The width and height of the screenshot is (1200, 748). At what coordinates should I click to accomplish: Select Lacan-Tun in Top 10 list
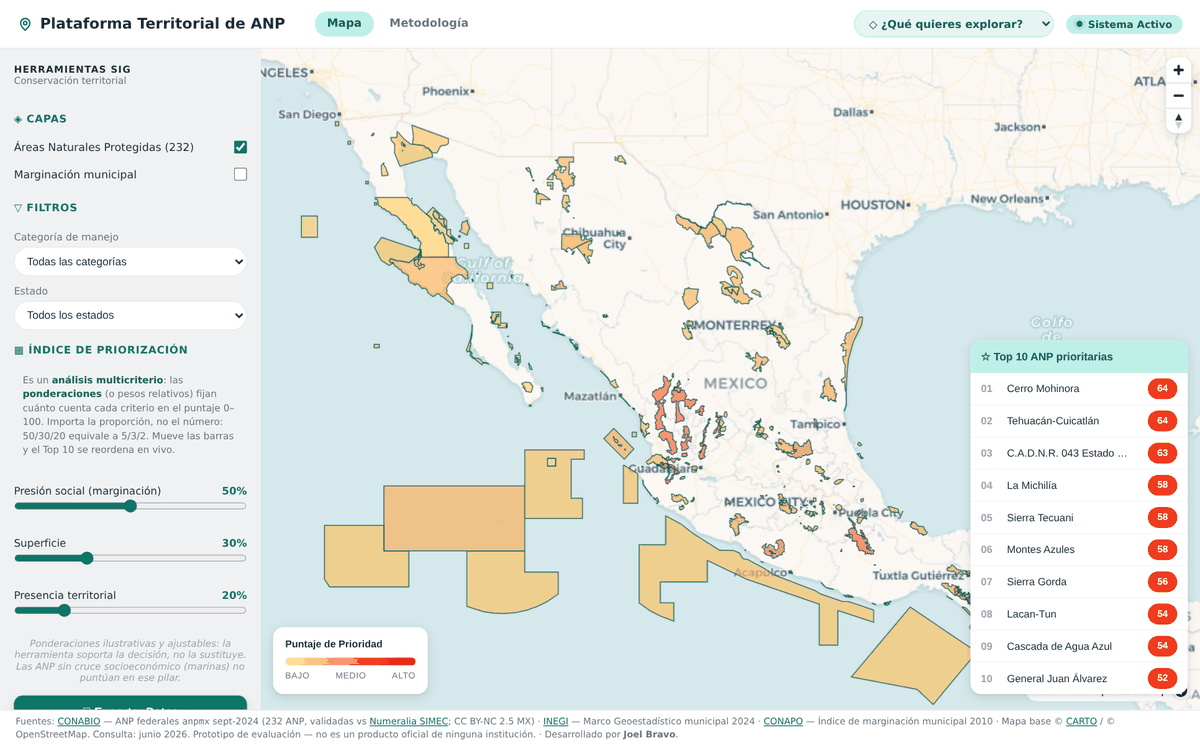coord(1079,614)
